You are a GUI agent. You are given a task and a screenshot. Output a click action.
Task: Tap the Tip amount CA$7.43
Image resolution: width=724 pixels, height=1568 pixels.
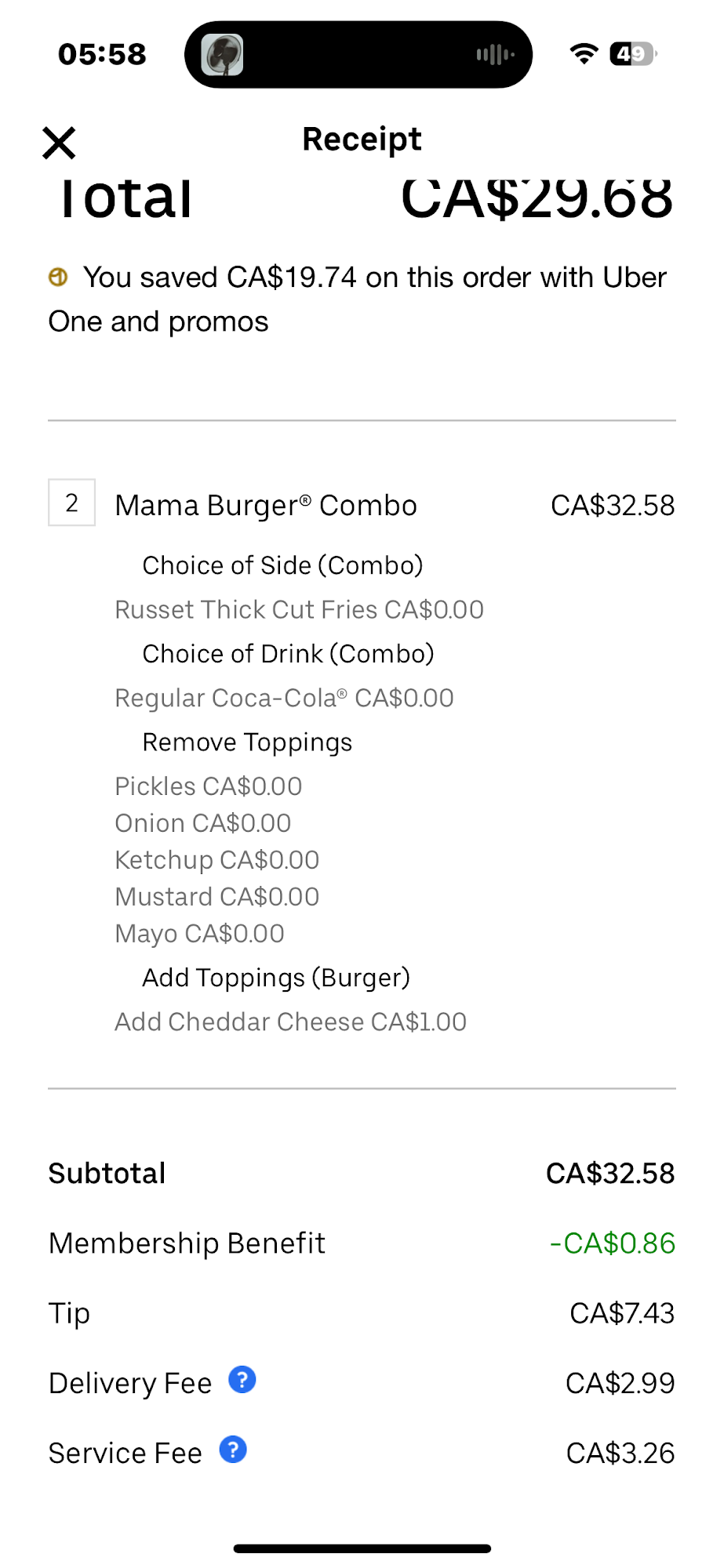[622, 1313]
